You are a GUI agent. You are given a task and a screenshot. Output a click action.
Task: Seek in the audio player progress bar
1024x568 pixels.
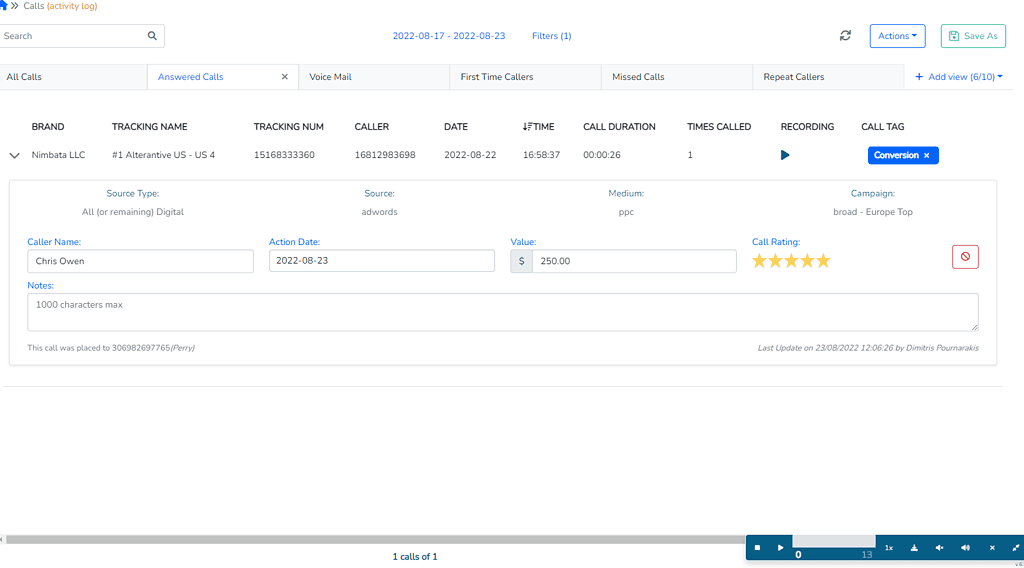point(833,541)
